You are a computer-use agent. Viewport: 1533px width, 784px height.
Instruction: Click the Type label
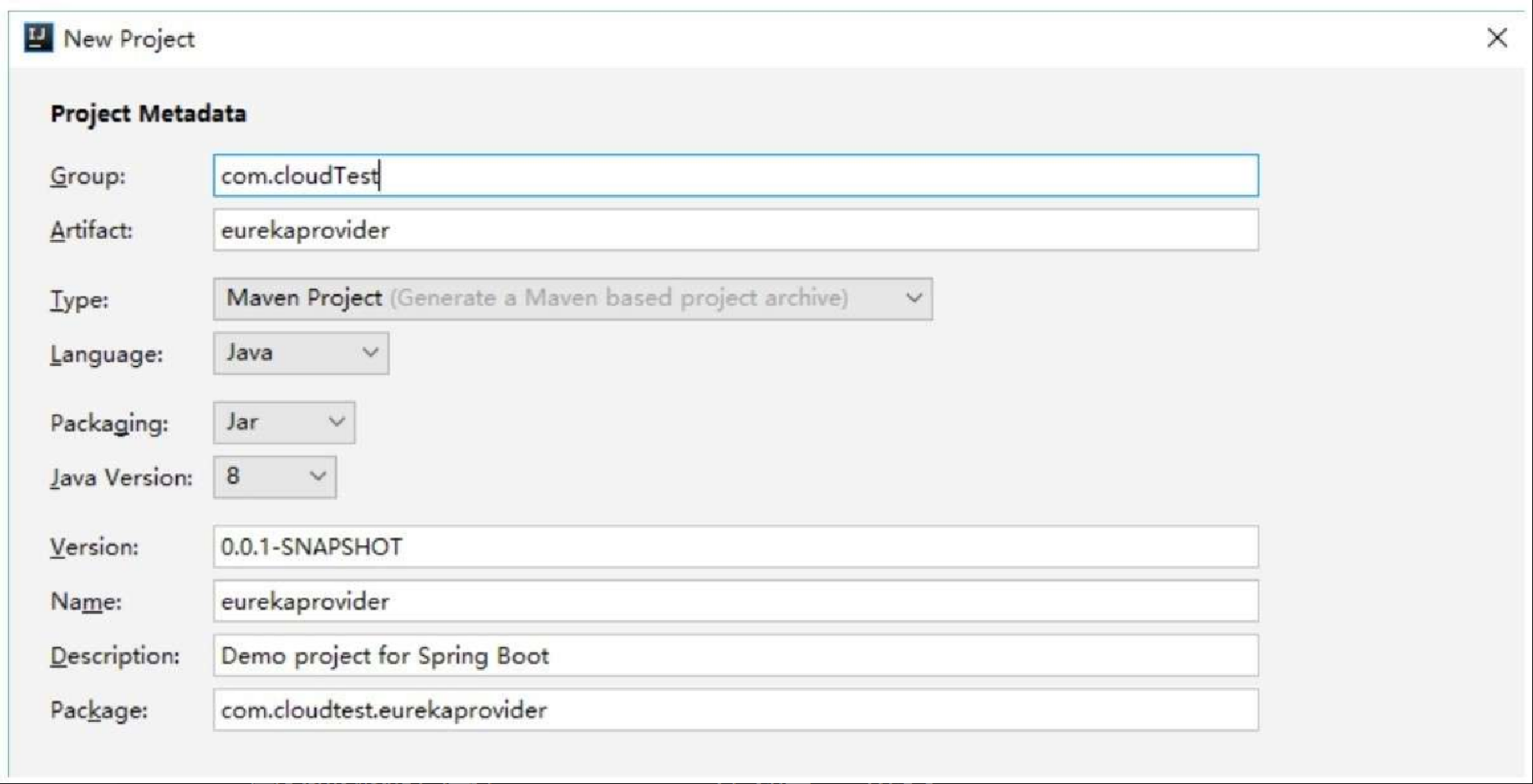click(x=79, y=300)
